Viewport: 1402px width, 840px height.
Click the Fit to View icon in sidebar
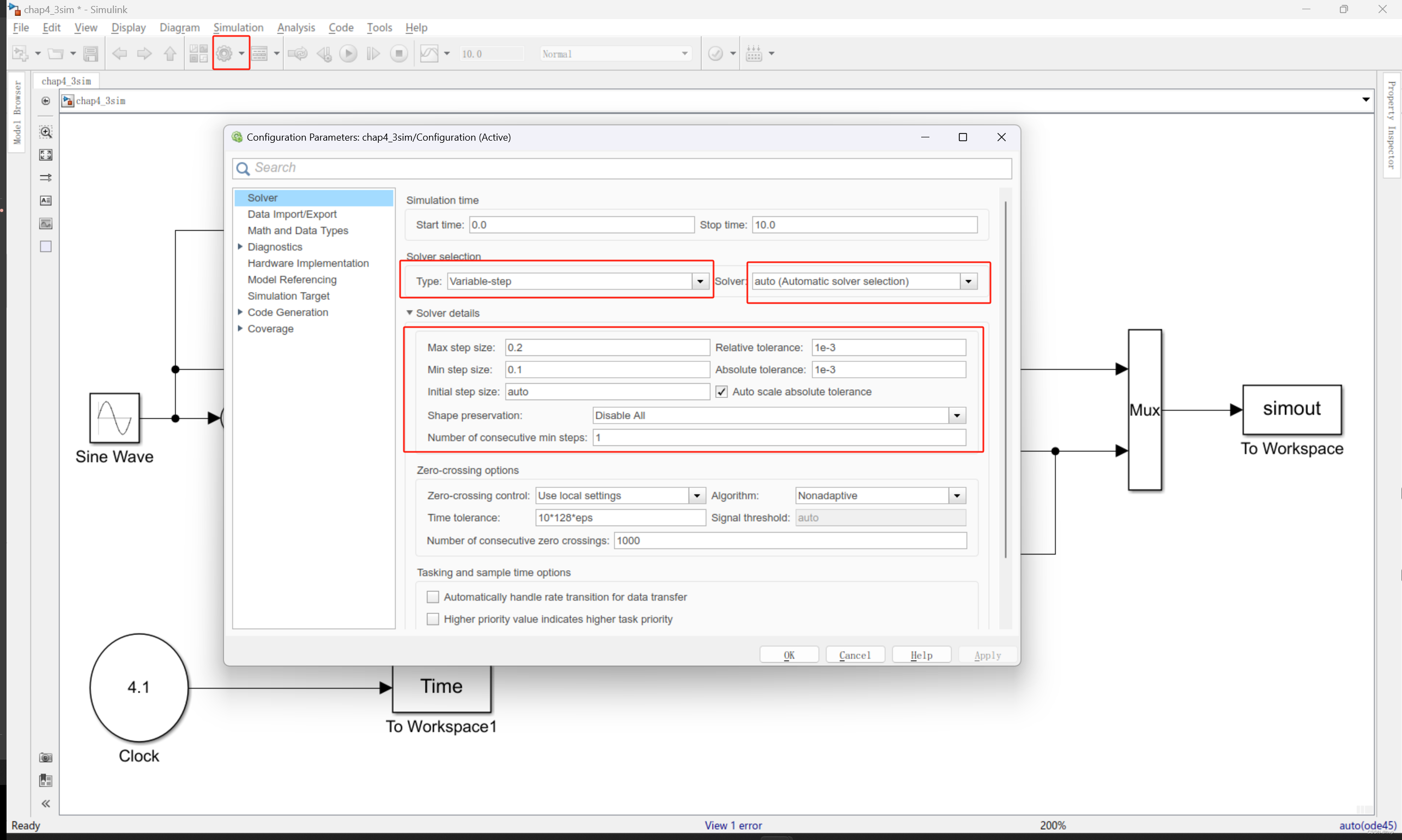46,154
